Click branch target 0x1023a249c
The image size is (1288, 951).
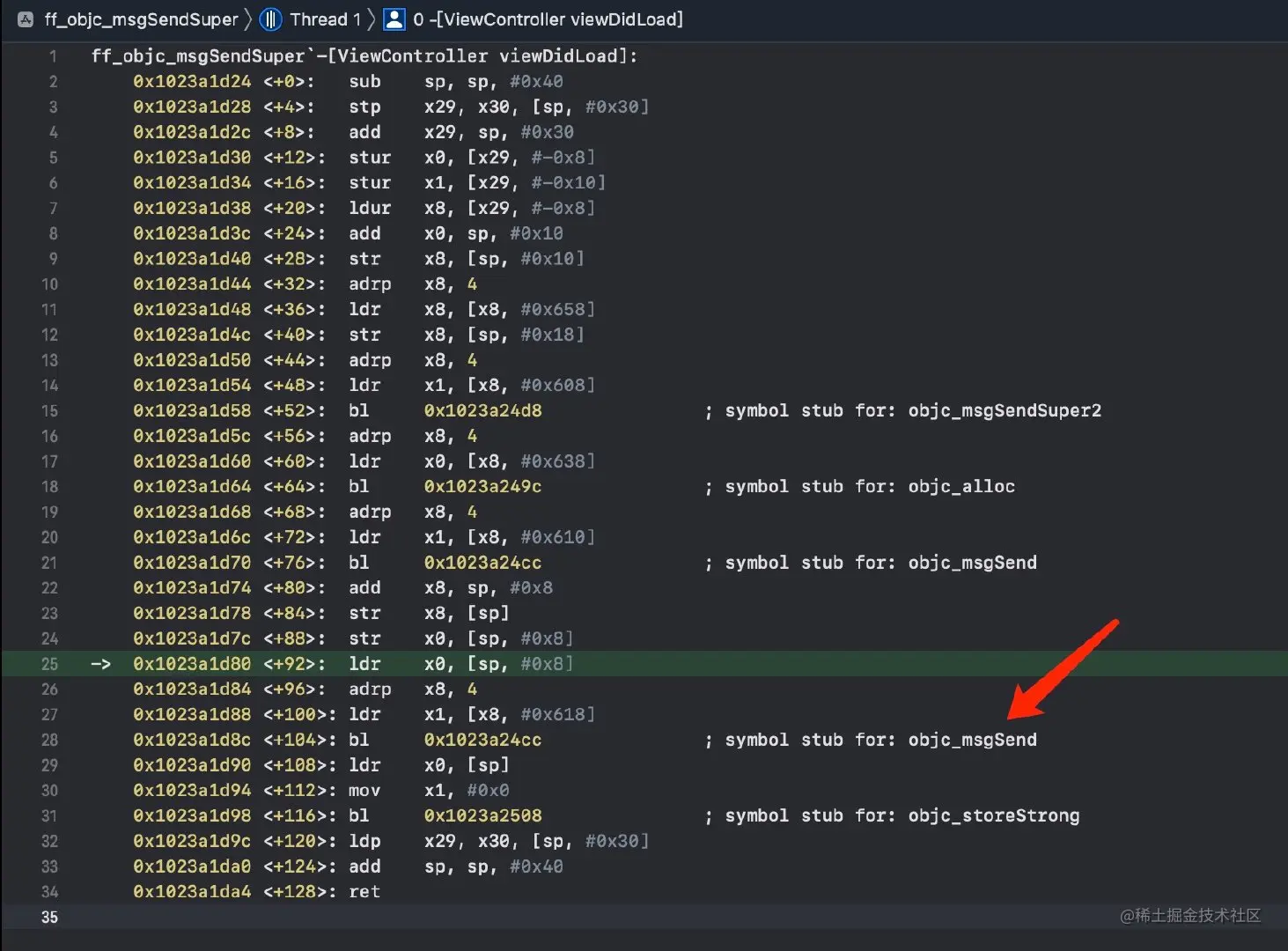pos(482,487)
